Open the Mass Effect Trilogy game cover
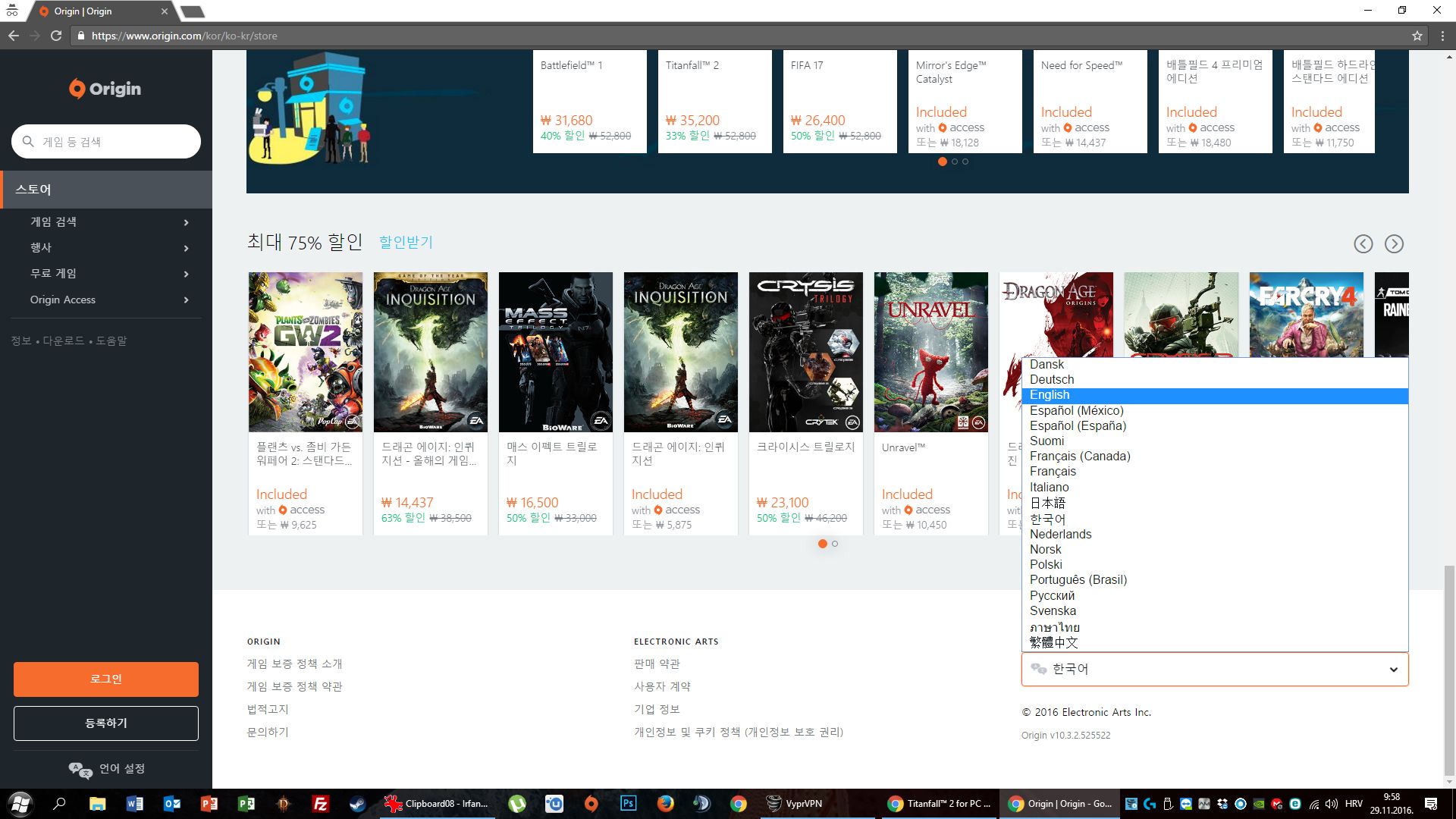Image resolution: width=1456 pixels, height=819 pixels. click(x=555, y=352)
